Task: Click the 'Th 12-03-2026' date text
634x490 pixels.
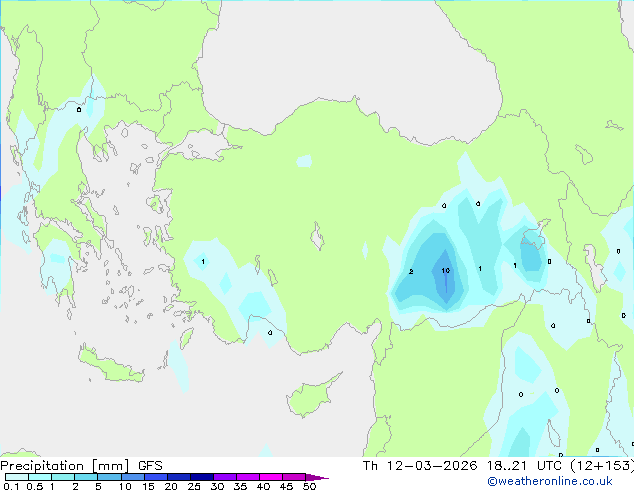Action: (420, 466)
